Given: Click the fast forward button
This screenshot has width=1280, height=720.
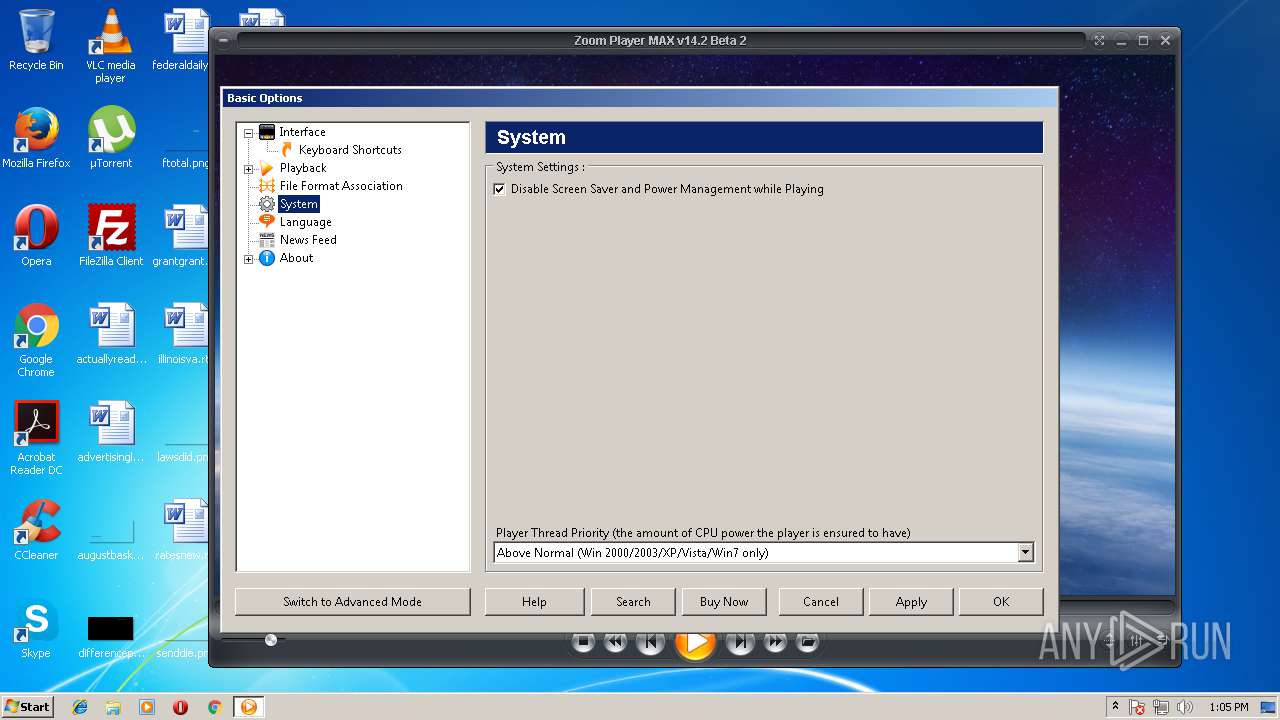Looking at the screenshot, I should point(775,642).
